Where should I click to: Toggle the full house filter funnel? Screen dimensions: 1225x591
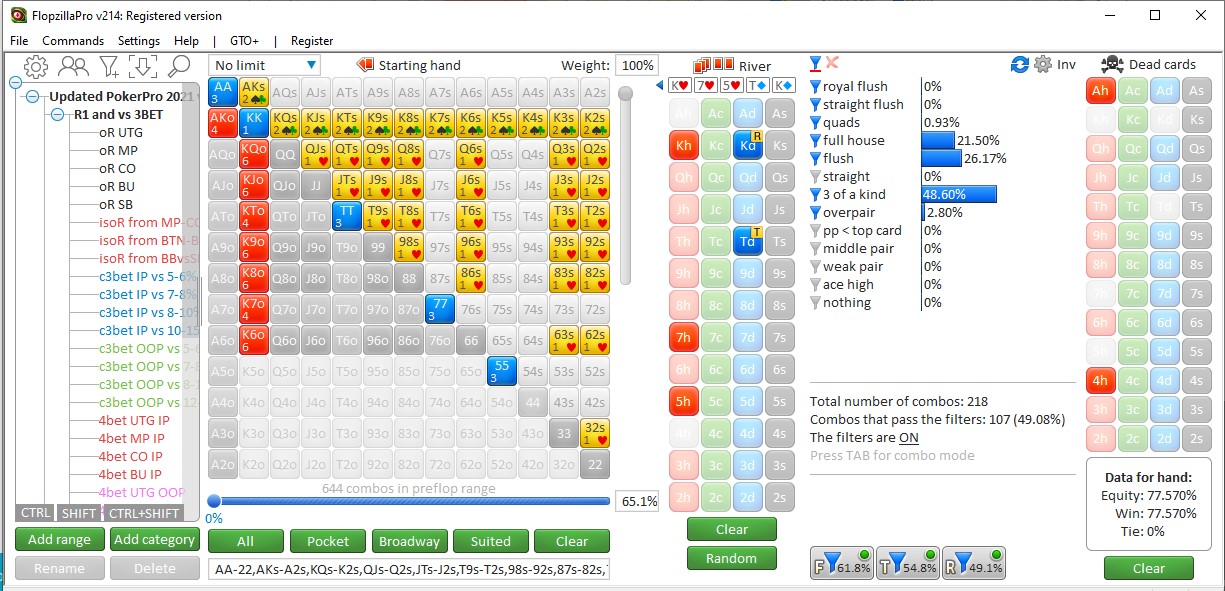pyautogui.click(x=815, y=141)
